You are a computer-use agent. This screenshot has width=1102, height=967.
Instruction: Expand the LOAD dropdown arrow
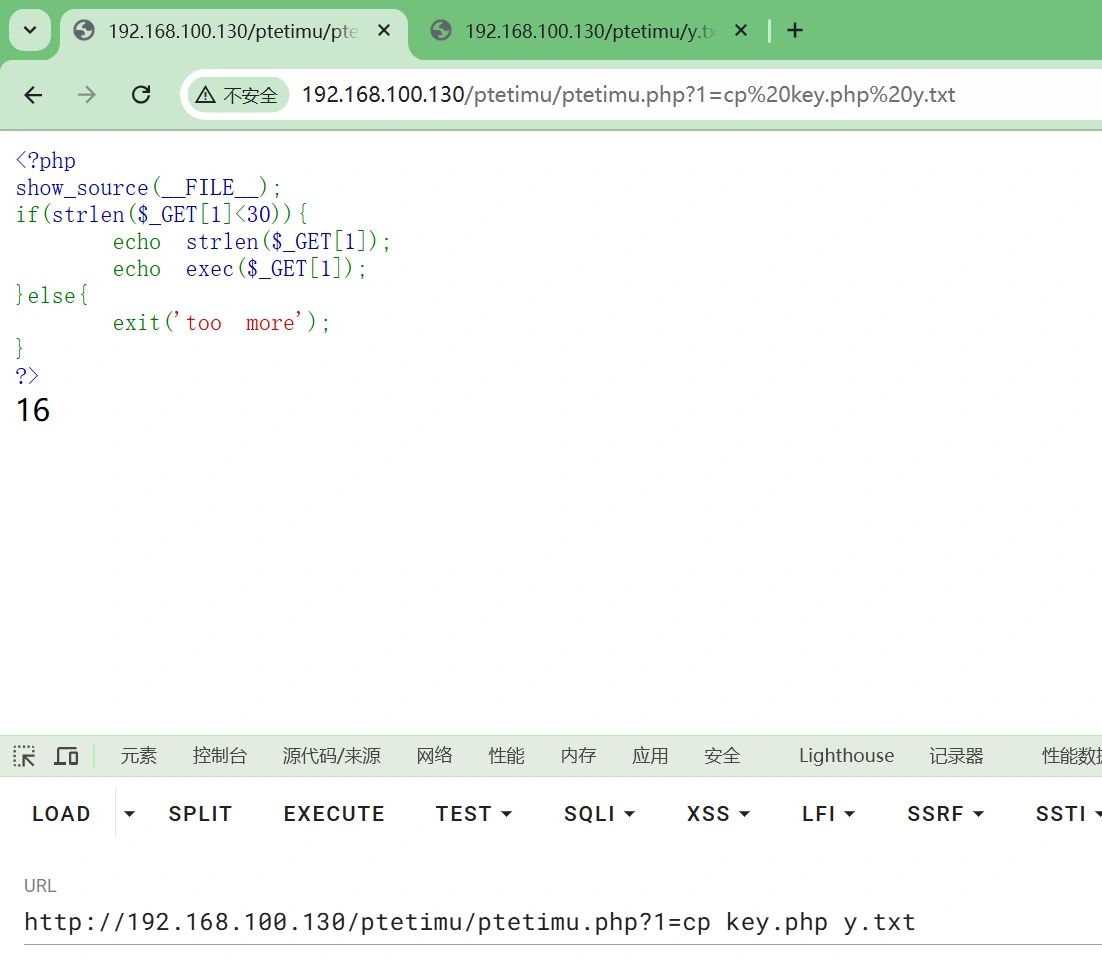point(129,814)
